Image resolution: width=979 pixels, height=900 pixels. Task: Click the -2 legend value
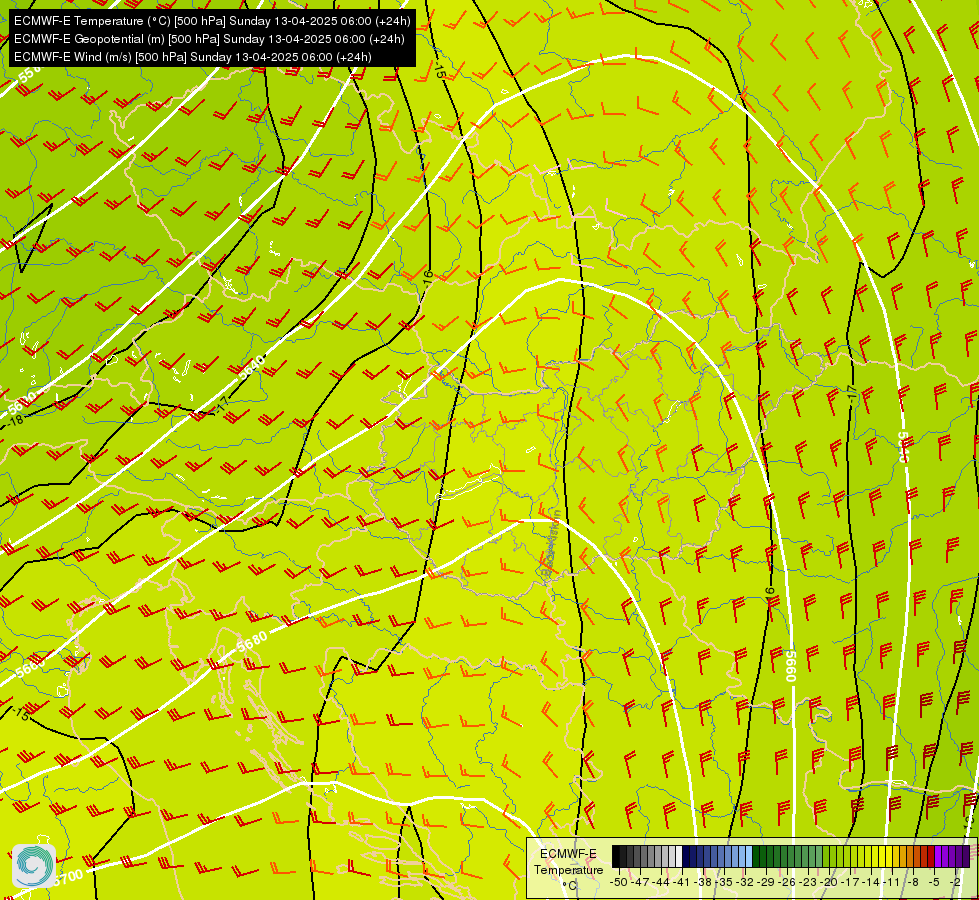coord(955,882)
